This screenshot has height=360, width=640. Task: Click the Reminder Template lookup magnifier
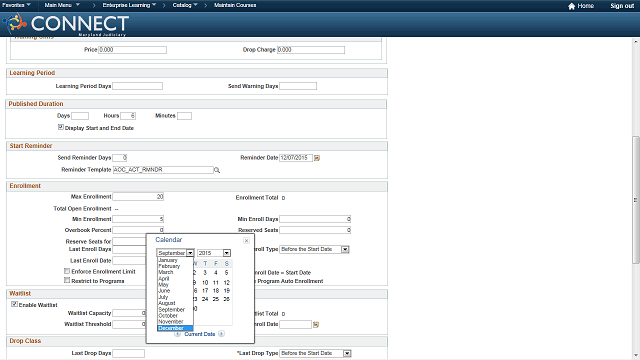pos(217,170)
